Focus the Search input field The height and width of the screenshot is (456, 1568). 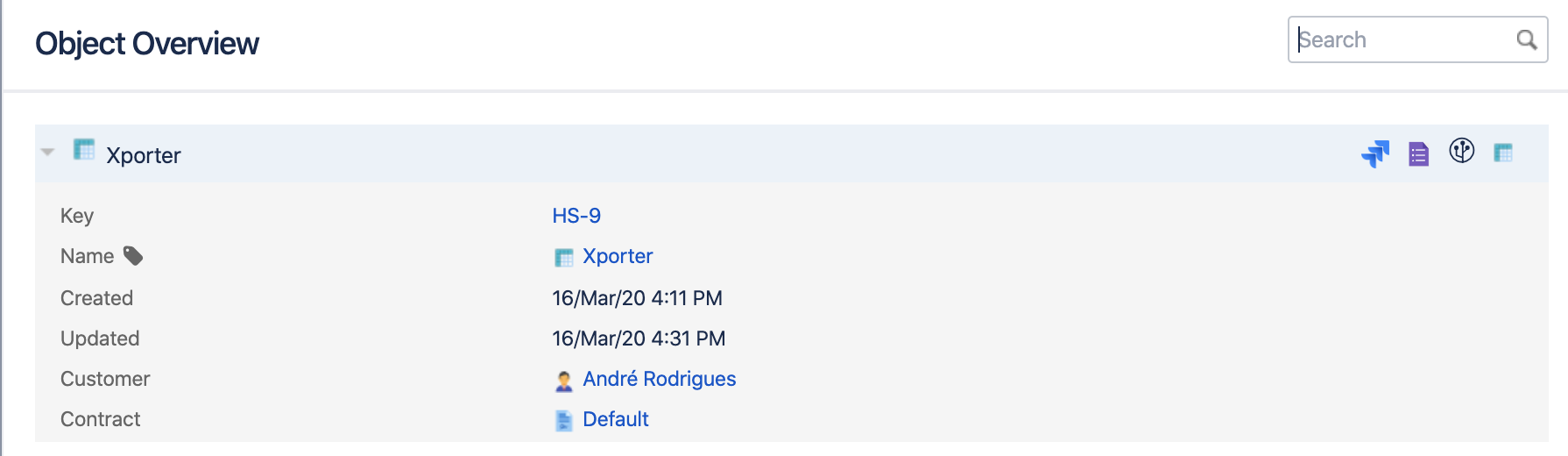1402,39
